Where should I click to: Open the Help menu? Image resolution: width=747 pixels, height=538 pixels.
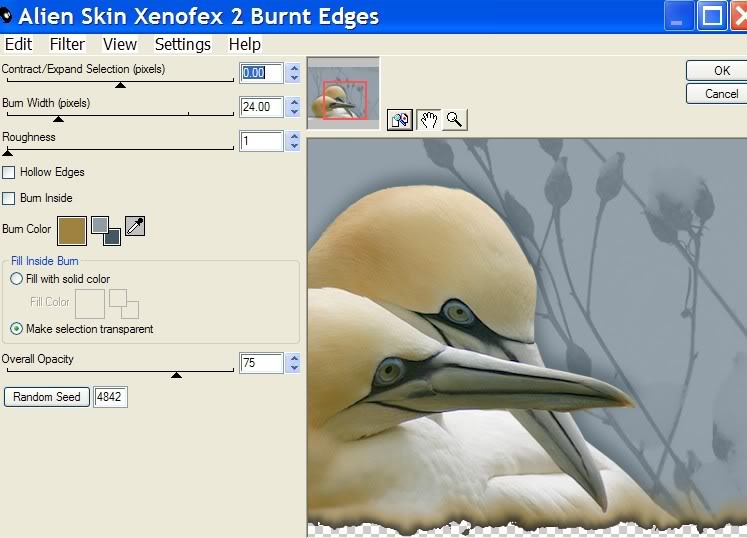[x=244, y=44]
